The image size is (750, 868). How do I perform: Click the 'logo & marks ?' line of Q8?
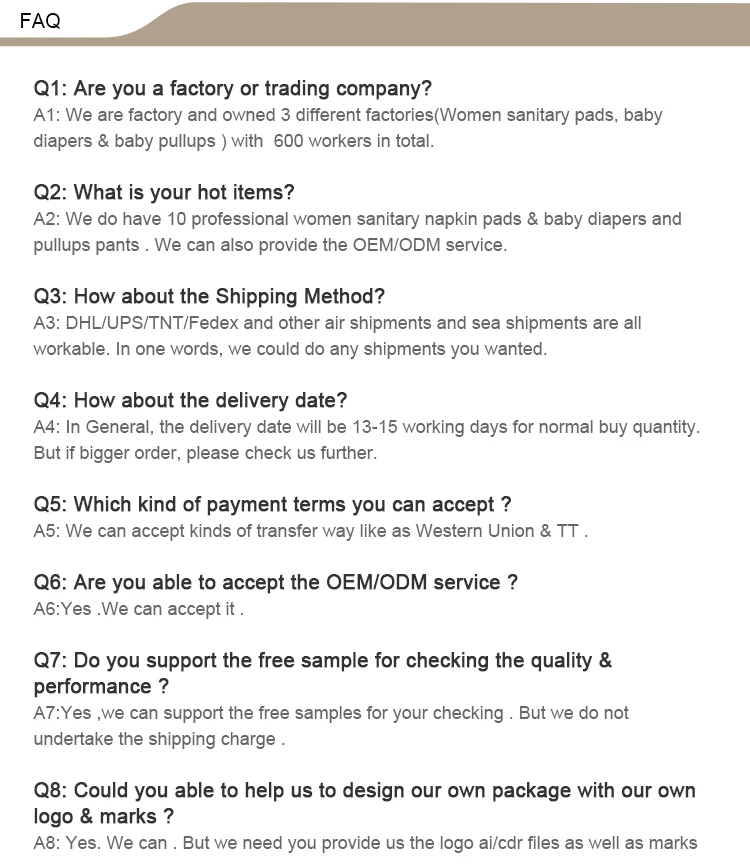tap(104, 817)
